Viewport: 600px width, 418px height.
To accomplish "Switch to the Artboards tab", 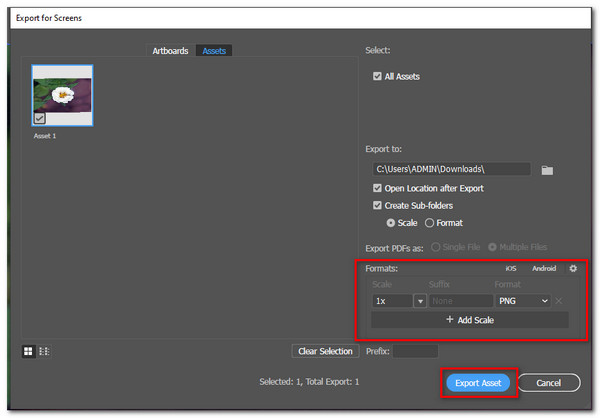I will (x=170, y=51).
